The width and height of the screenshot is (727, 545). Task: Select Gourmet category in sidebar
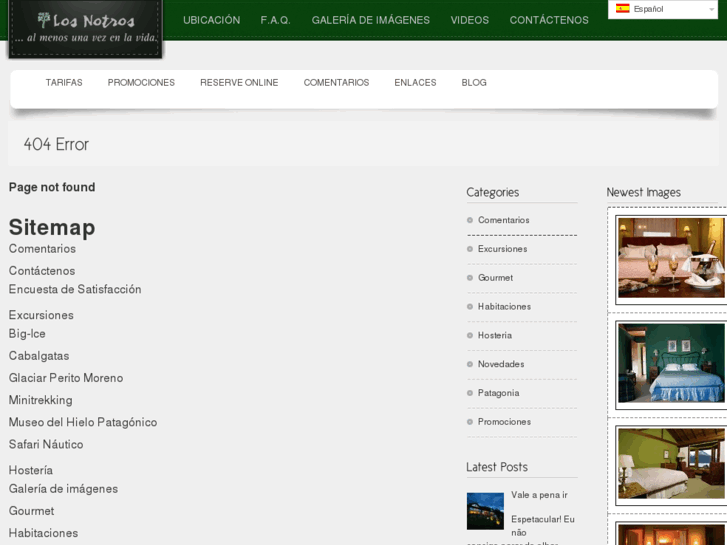[x=496, y=278]
